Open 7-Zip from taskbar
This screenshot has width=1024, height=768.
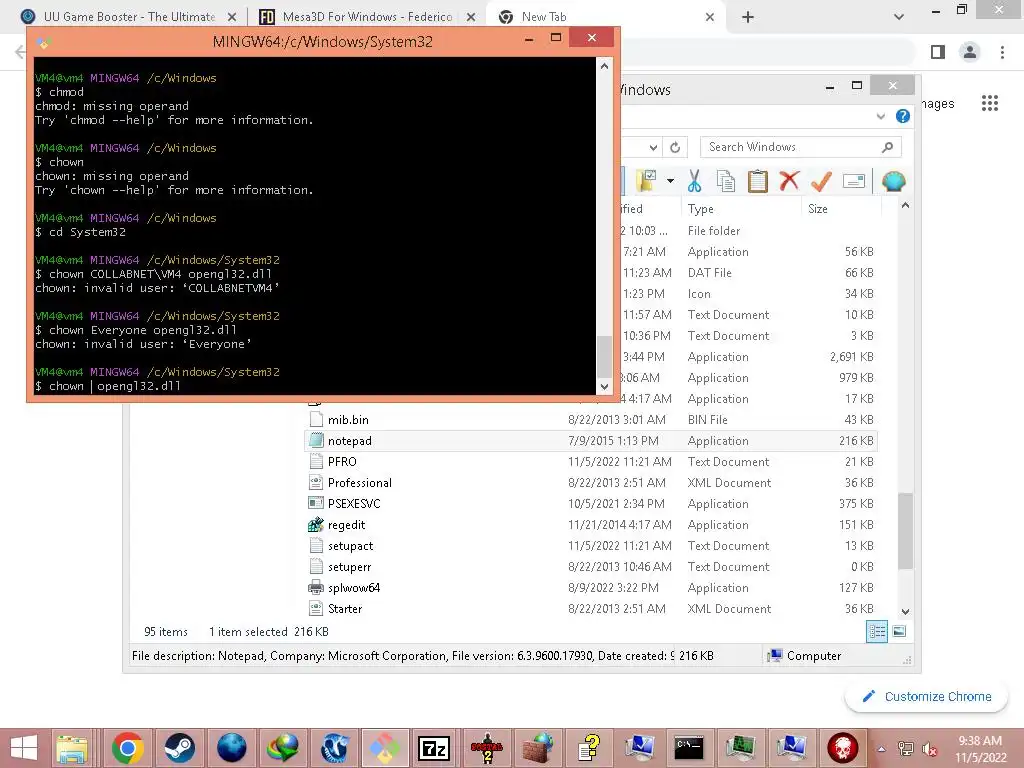[x=434, y=748]
